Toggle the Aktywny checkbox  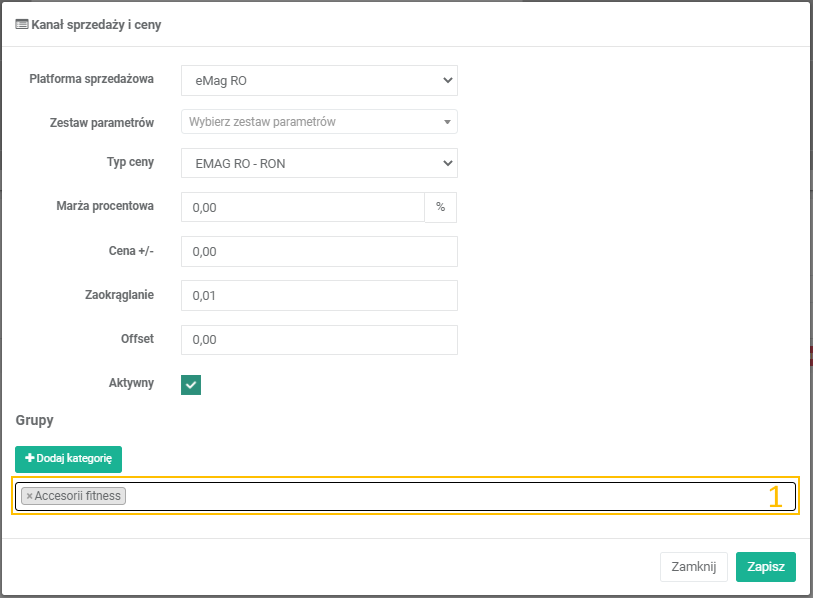191,384
